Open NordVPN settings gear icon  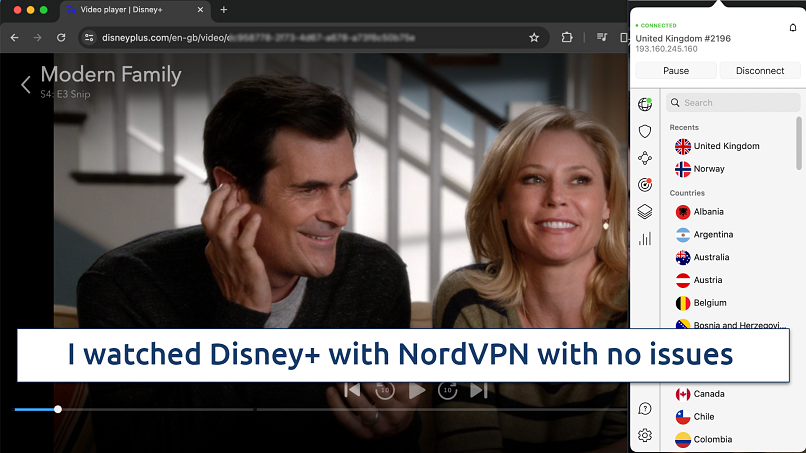(x=645, y=435)
